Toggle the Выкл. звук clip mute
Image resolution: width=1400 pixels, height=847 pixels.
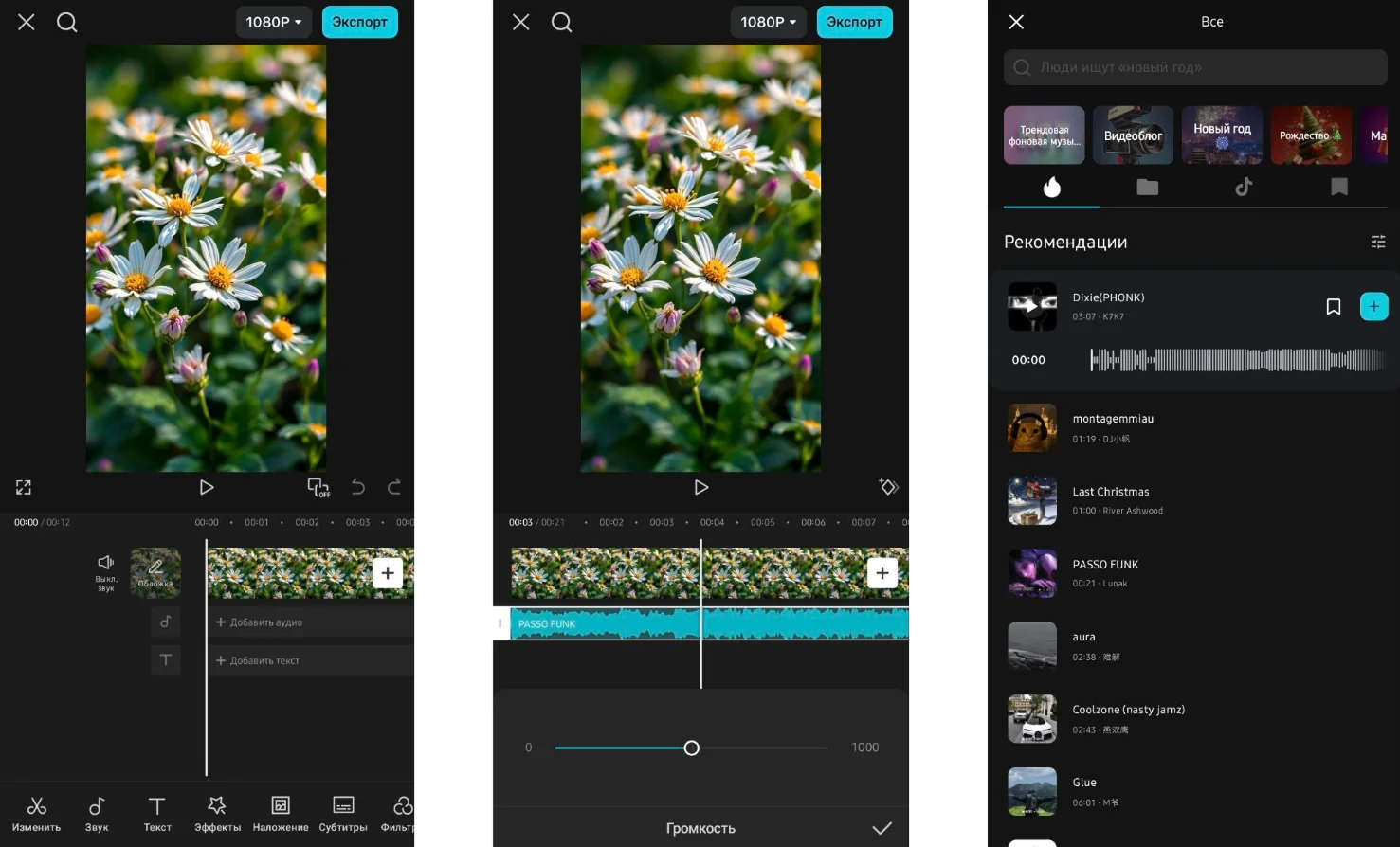(x=105, y=571)
